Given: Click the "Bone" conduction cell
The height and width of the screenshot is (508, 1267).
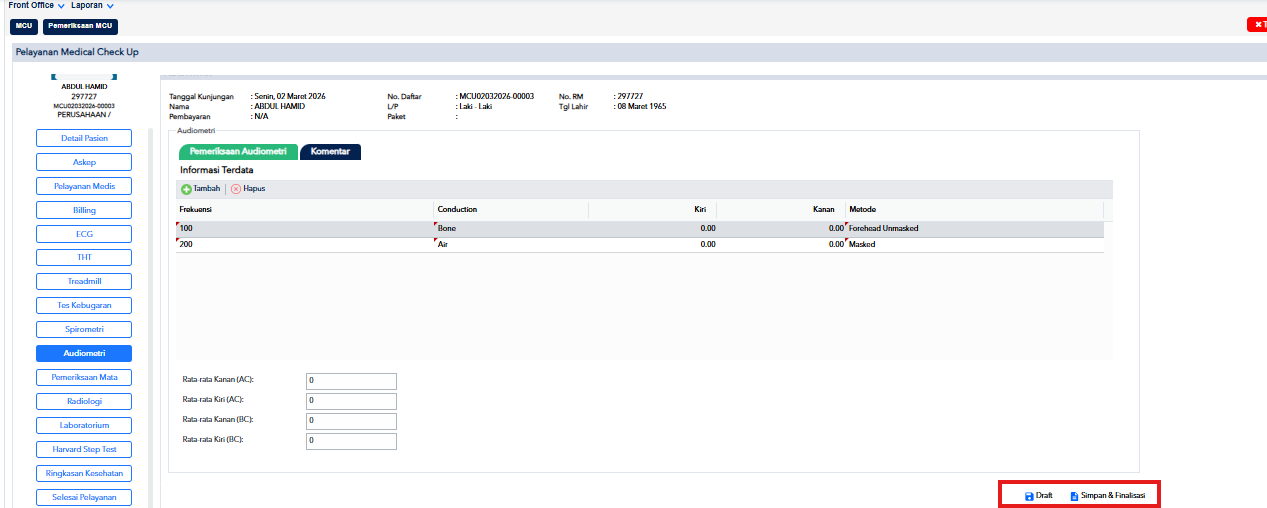Looking at the screenshot, I should [511, 228].
